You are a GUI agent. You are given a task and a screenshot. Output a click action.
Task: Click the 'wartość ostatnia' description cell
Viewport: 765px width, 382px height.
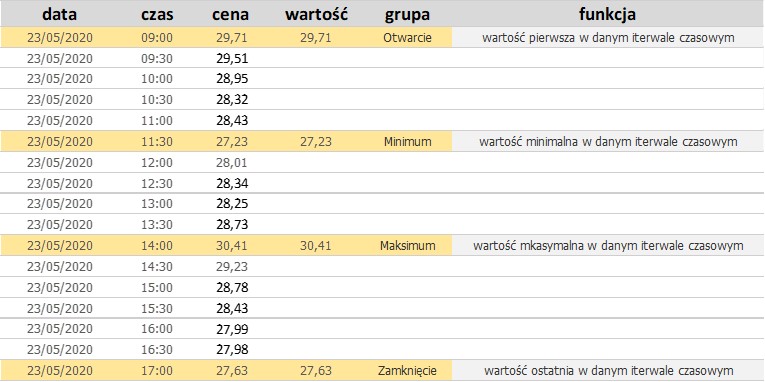point(608,370)
